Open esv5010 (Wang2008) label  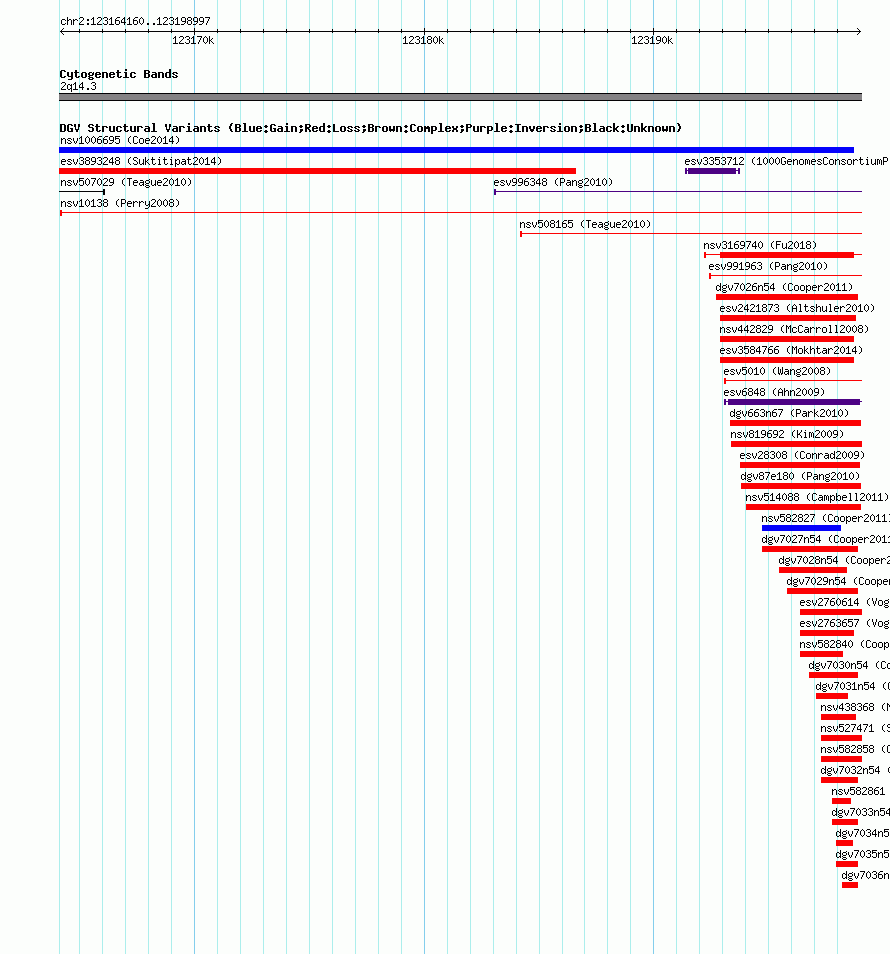coord(777,371)
